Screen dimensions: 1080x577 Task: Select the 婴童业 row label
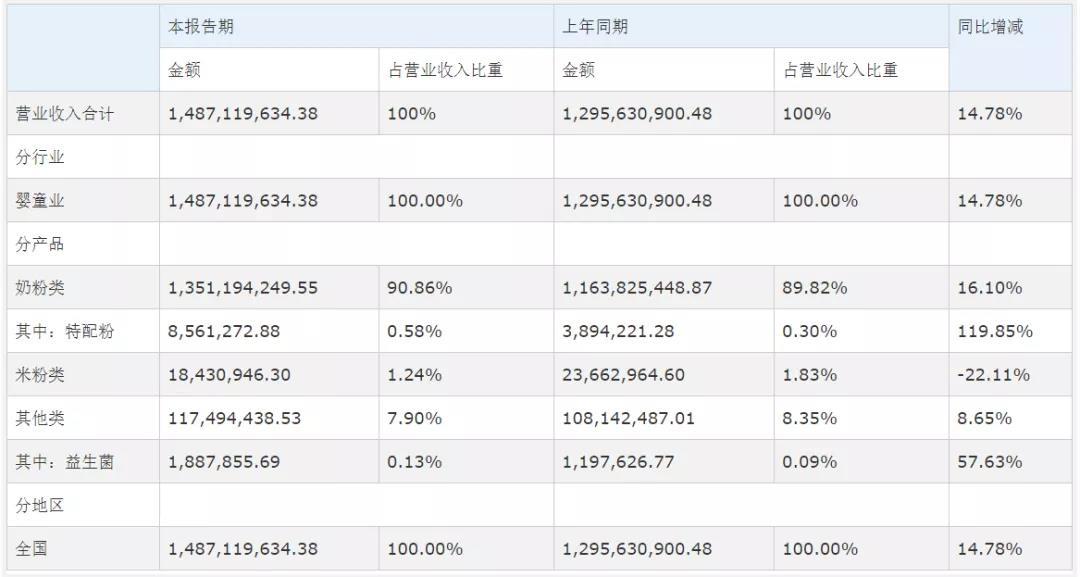pos(41,201)
